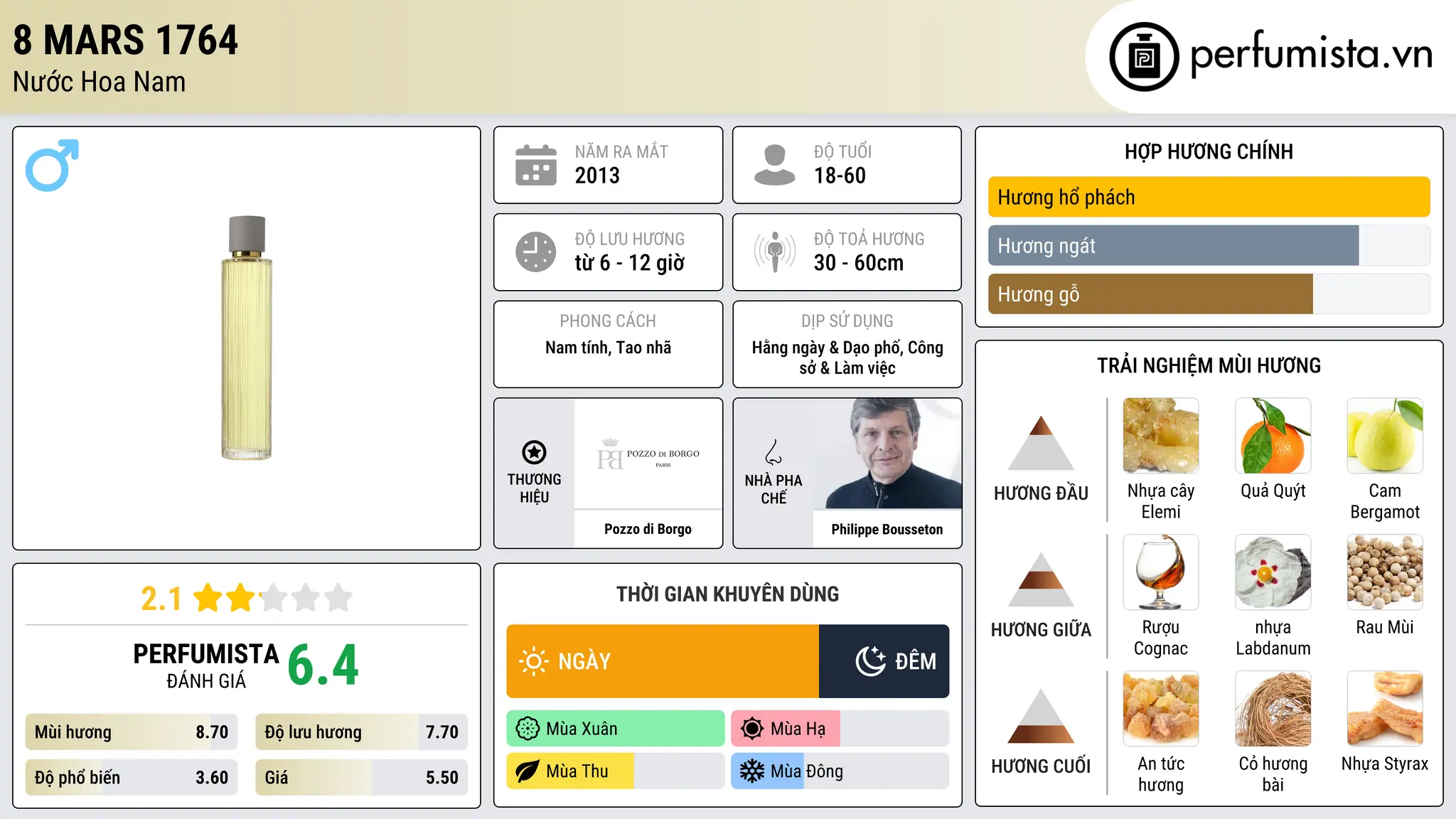Open the Pozzo di Borgo brand logo
This screenshot has width=1456, height=819.
tap(648, 454)
